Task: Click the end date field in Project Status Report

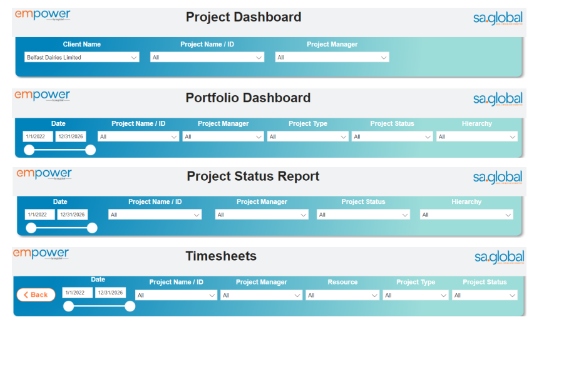Action: pos(72,215)
